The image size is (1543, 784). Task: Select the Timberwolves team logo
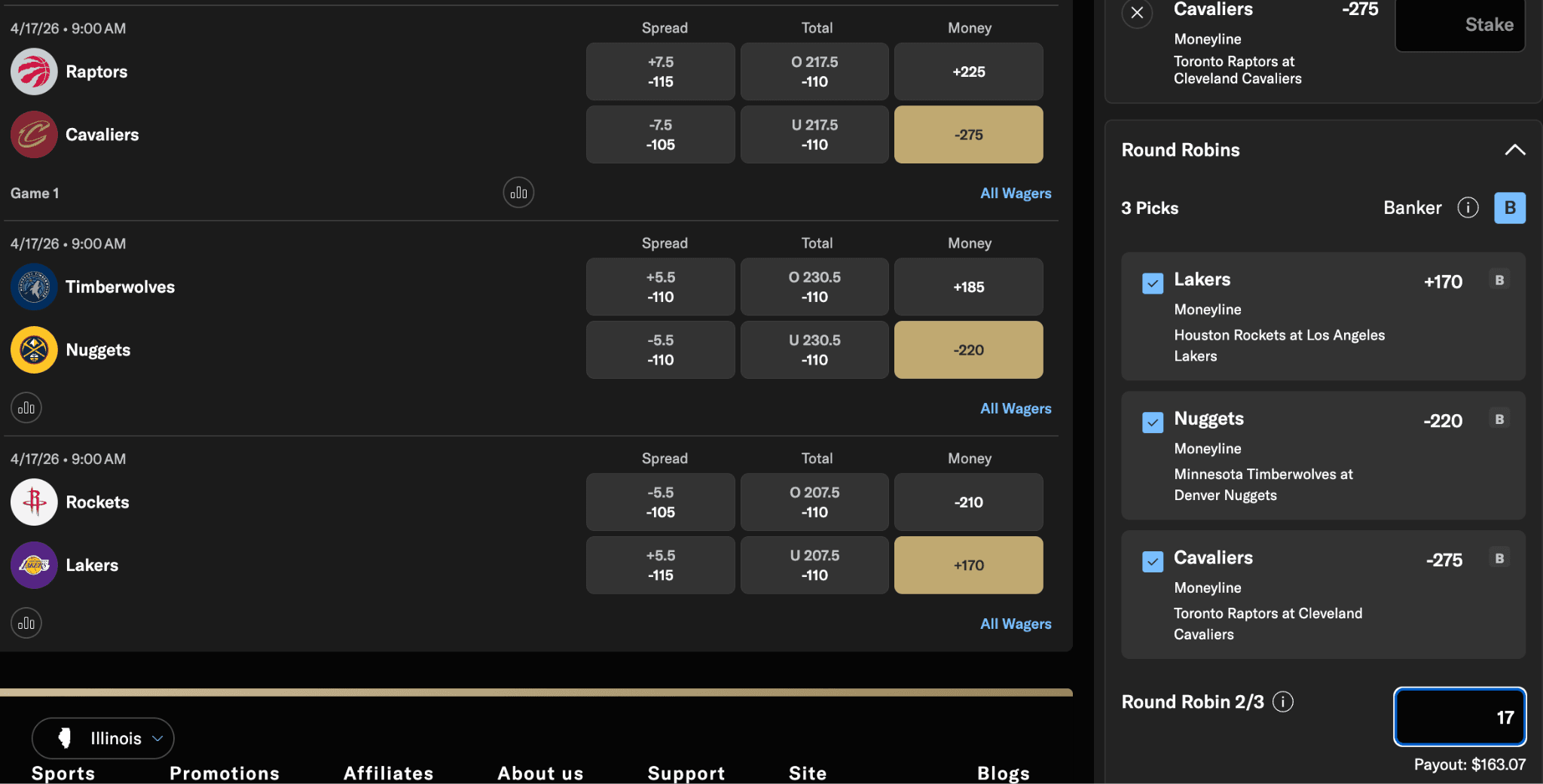coord(34,287)
